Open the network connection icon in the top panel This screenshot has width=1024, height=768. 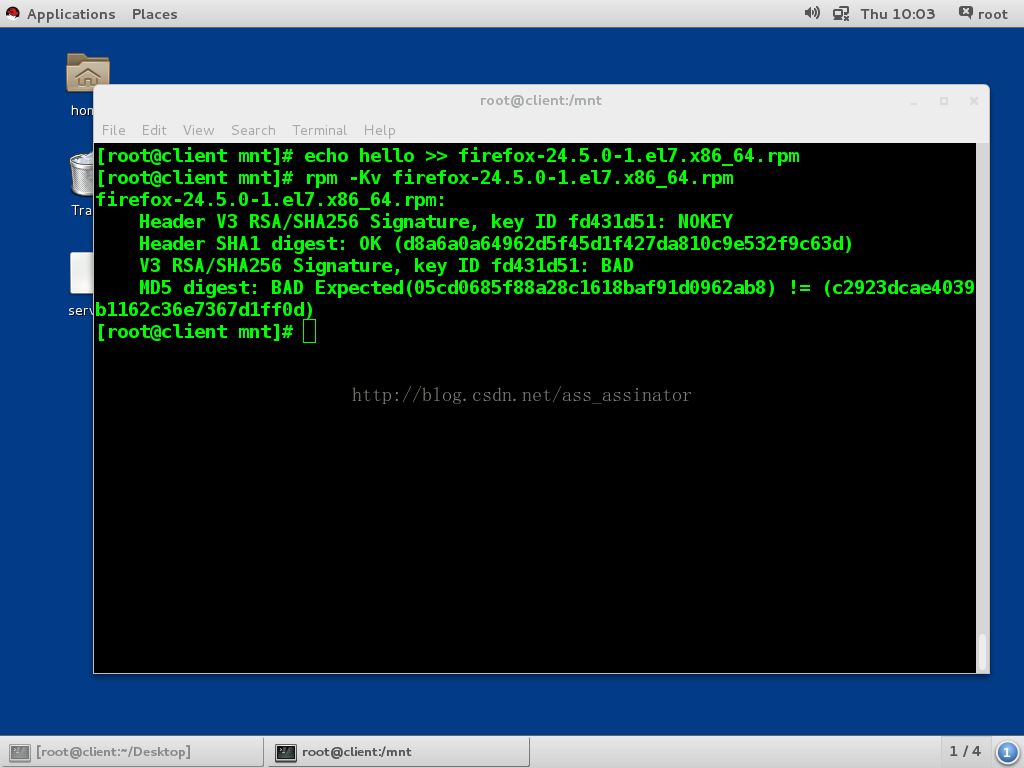pos(840,13)
